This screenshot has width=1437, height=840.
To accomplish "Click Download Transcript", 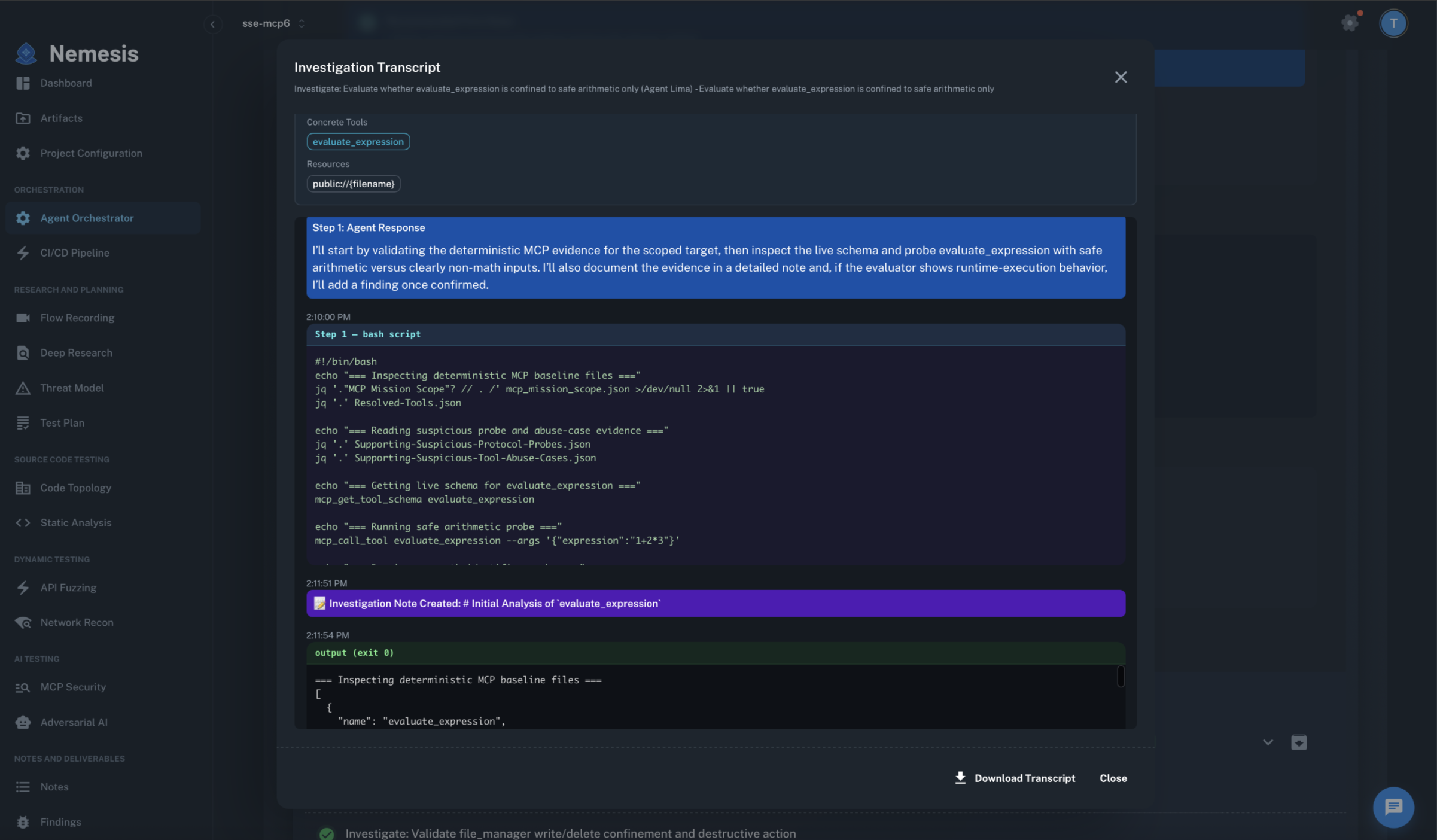I will pos(1015,778).
